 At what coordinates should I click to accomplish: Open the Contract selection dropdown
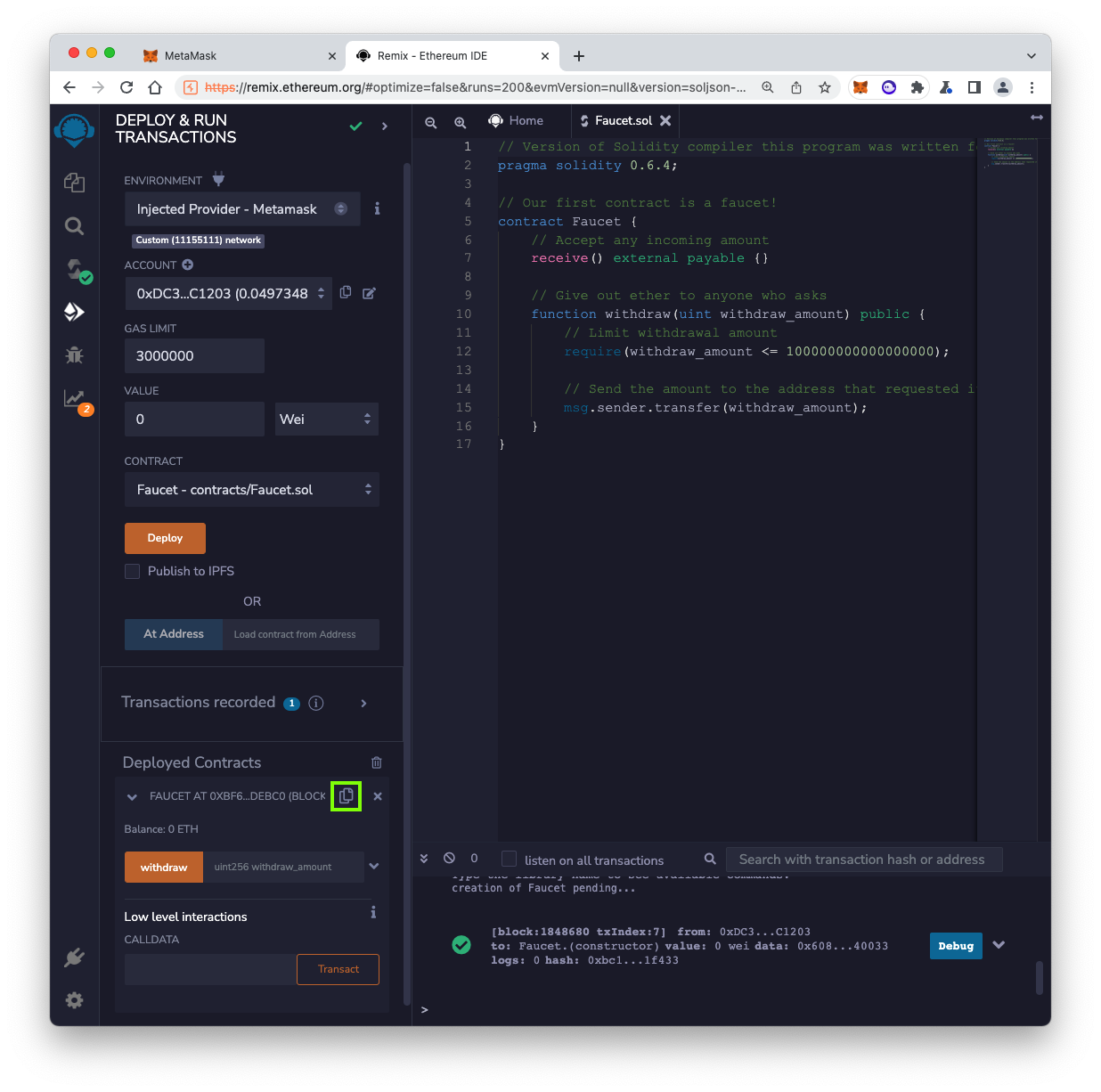[x=252, y=489]
